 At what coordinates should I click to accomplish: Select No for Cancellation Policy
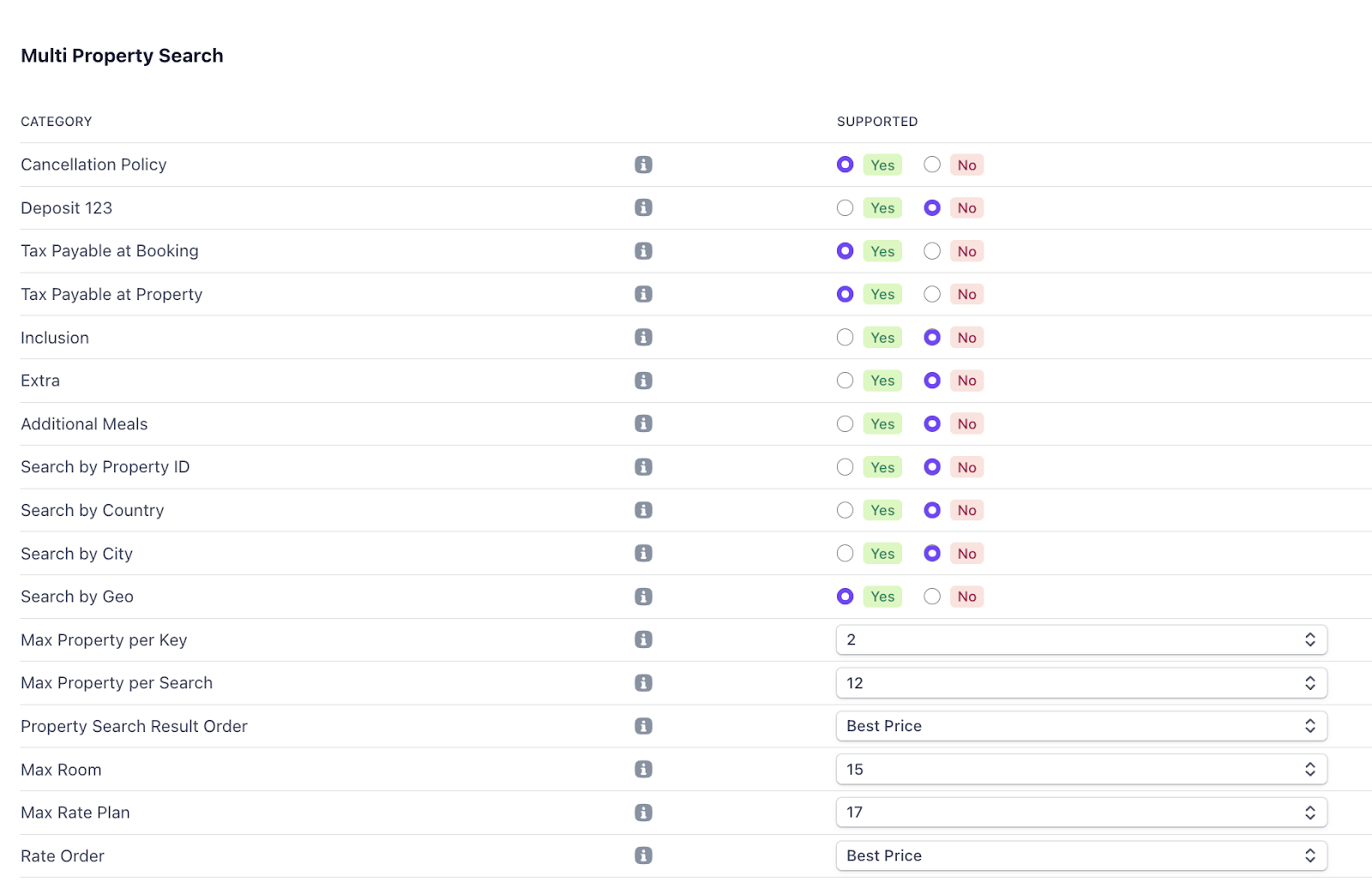tap(932, 165)
